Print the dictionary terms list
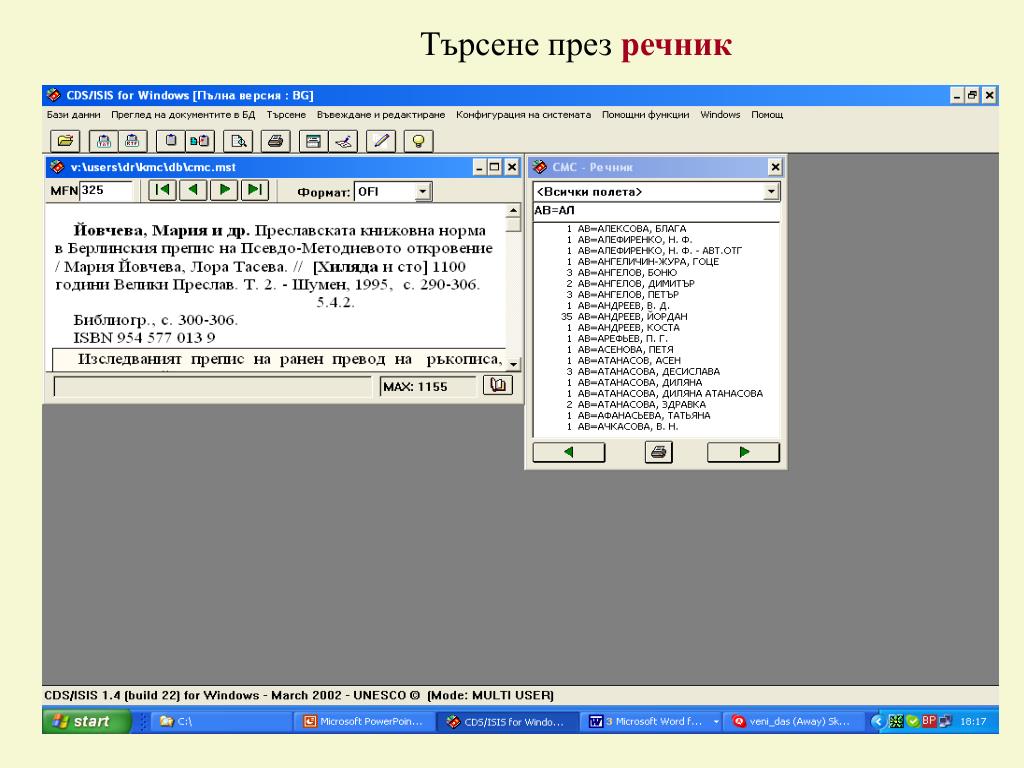1024x768 pixels. (x=658, y=452)
